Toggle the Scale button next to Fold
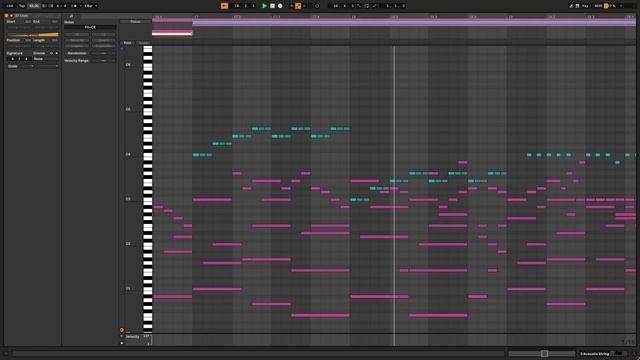 (143, 43)
